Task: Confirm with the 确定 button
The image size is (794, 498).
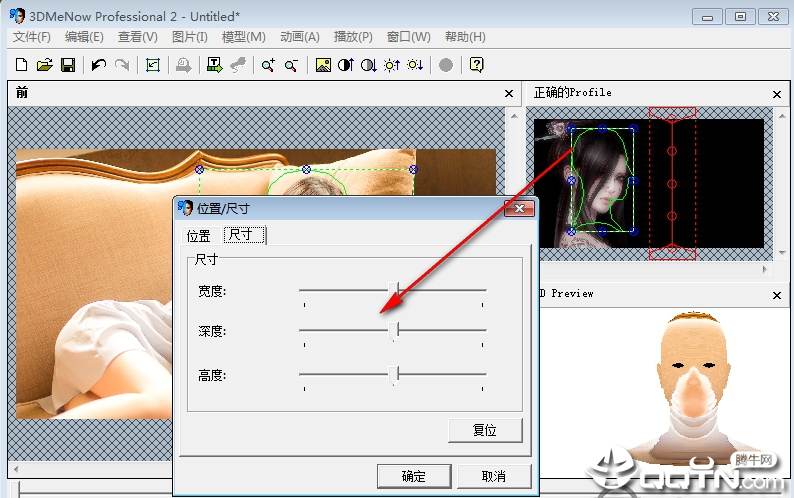Action: [414, 476]
